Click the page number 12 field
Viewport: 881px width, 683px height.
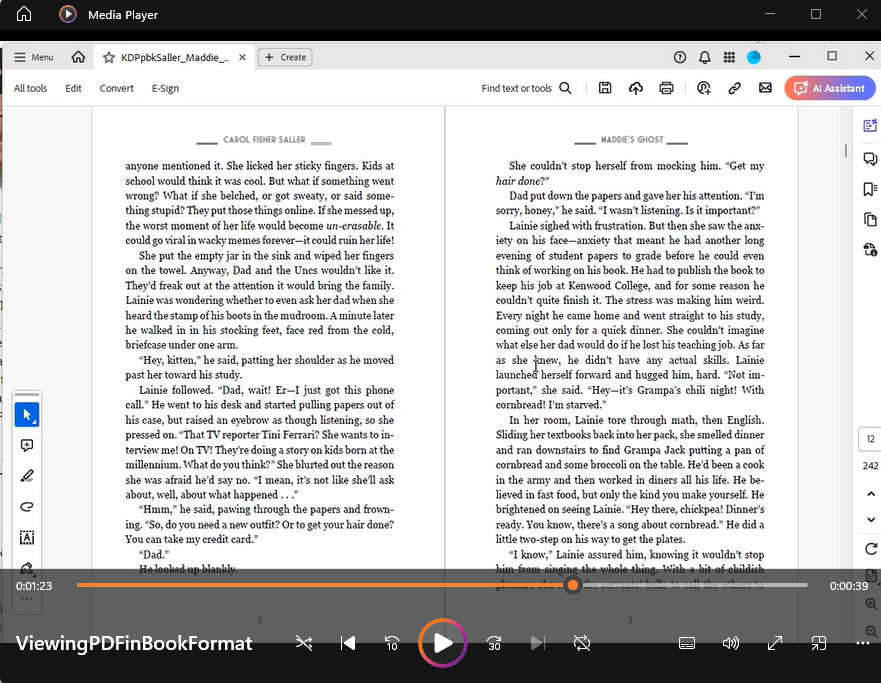(870, 439)
